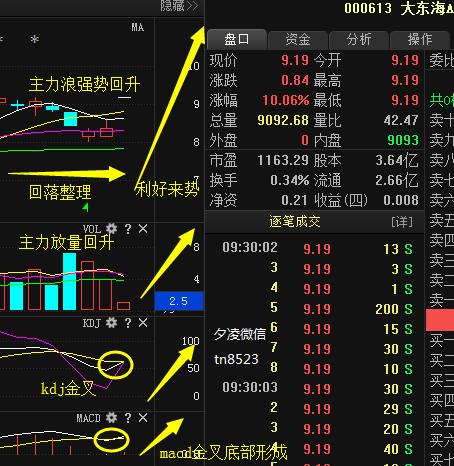
Task: Close the VOL indicator panel
Action: 143,229
